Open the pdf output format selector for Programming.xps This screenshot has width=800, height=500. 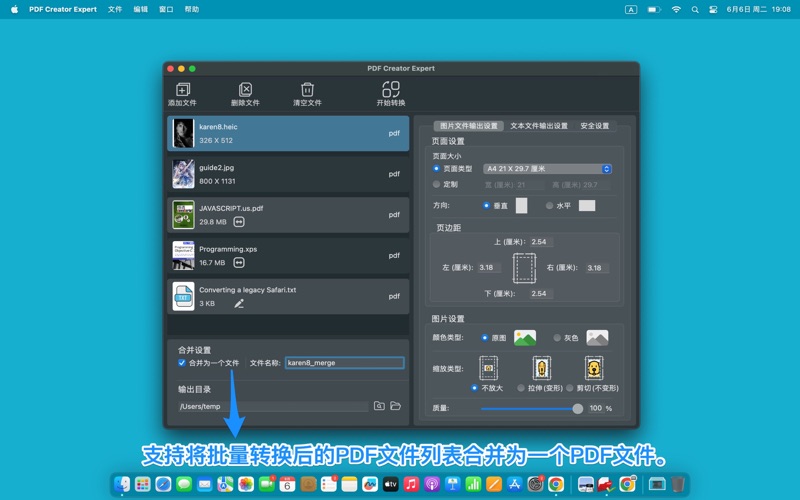point(394,256)
